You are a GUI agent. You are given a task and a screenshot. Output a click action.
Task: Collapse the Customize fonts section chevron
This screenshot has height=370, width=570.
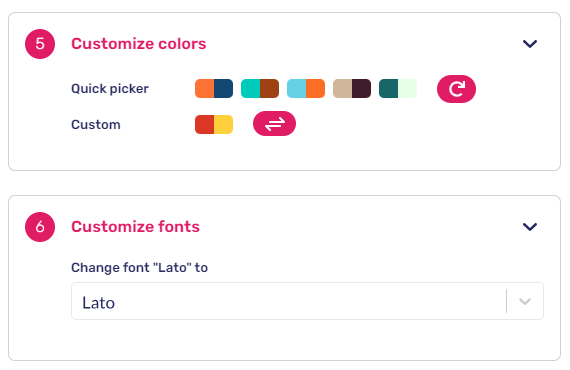530,227
